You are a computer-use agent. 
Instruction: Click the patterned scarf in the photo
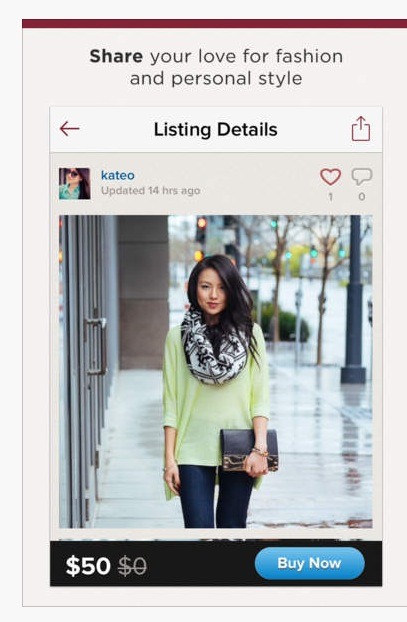click(214, 347)
